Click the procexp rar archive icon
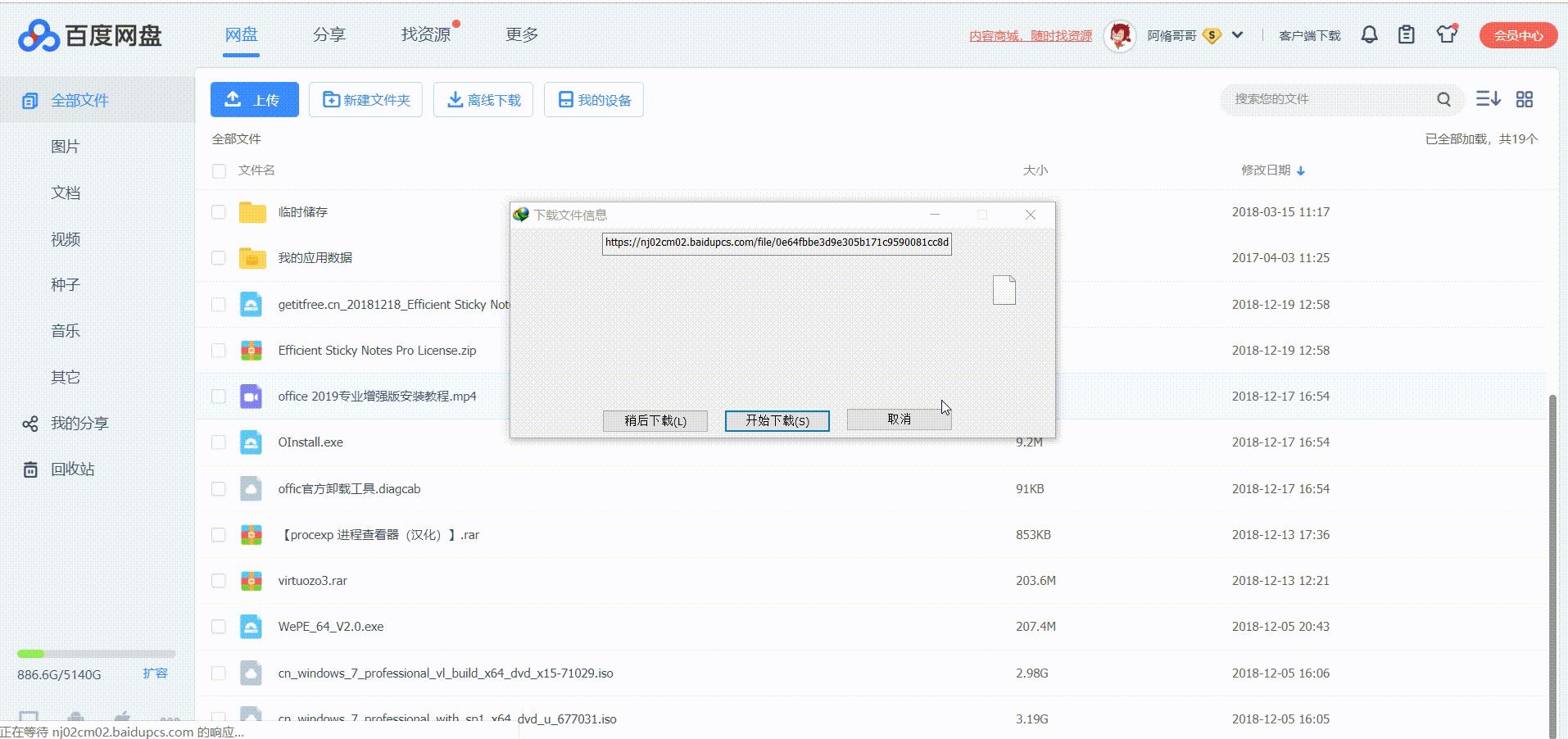 pyautogui.click(x=251, y=535)
